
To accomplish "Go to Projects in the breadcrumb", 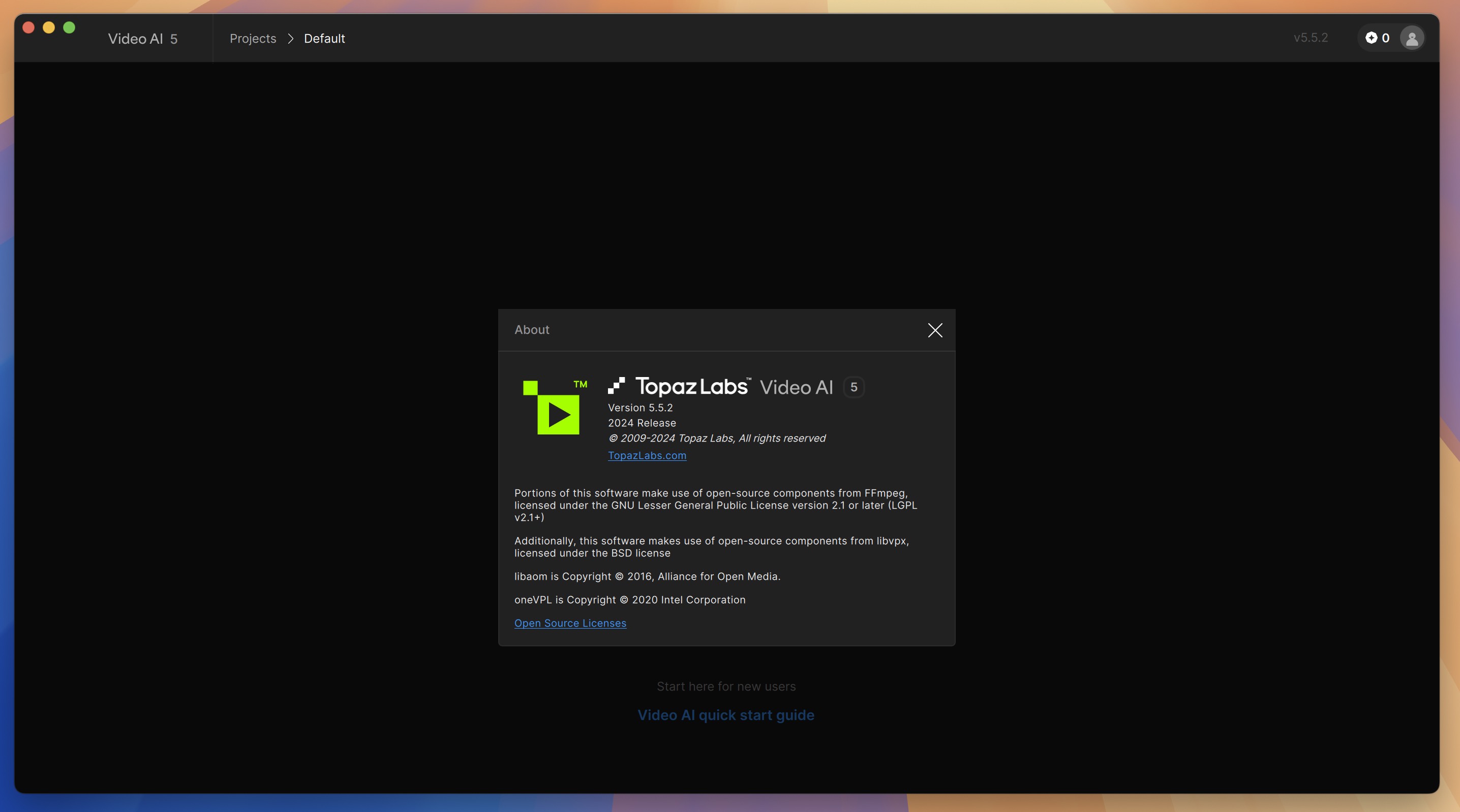I will point(253,39).
